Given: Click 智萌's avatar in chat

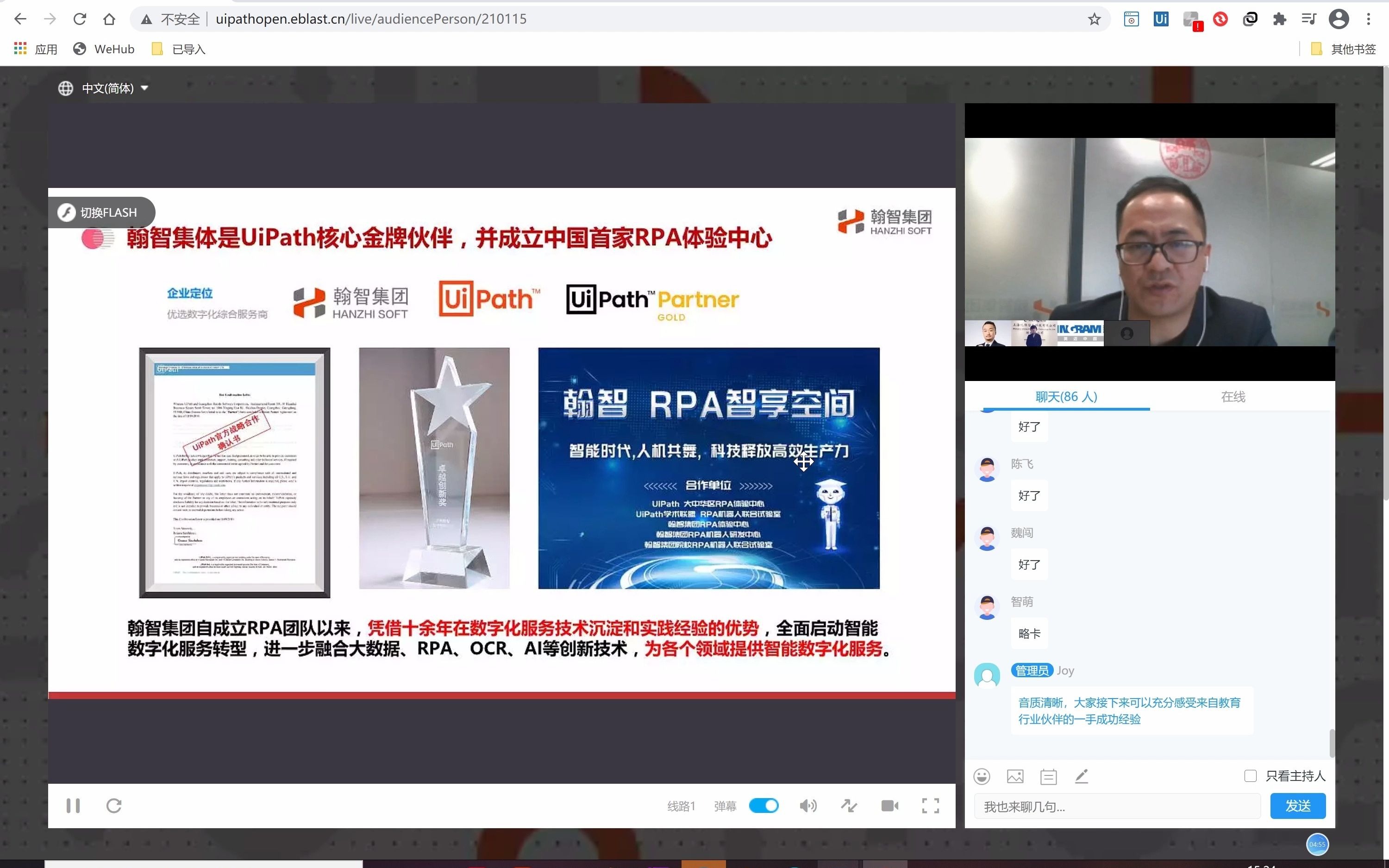Looking at the screenshot, I should pyautogui.click(x=987, y=607).
